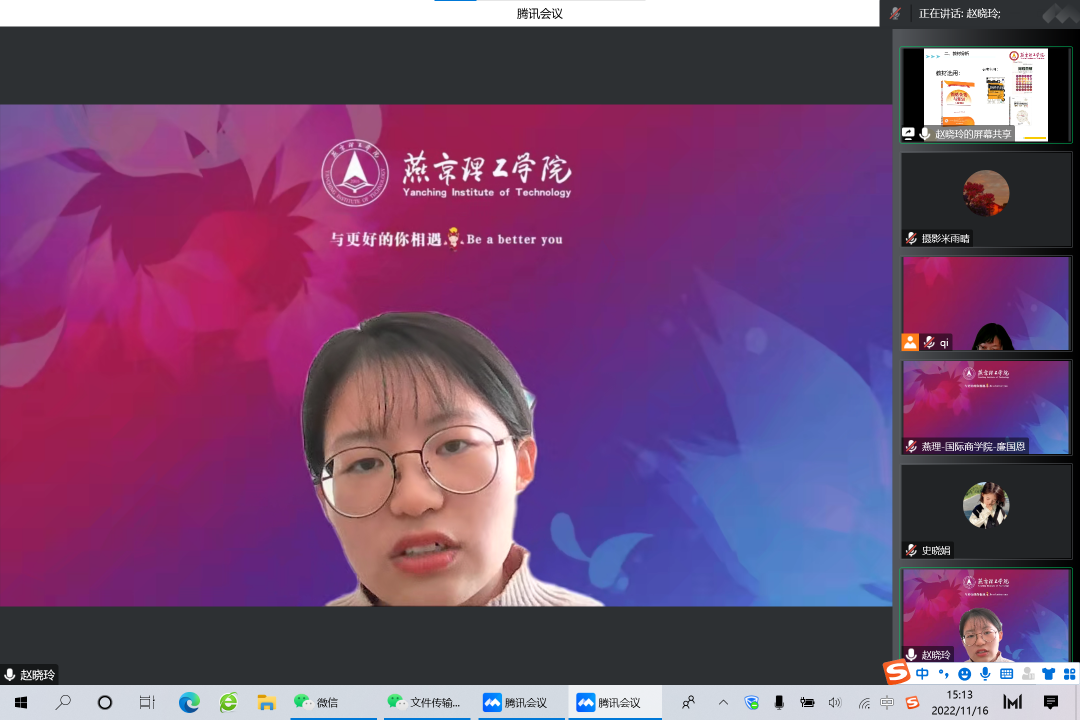This screenshot has width=1080, height=720.
Task: Click the muted mic icon beside 史晓娟
Action: coord(911,550)
